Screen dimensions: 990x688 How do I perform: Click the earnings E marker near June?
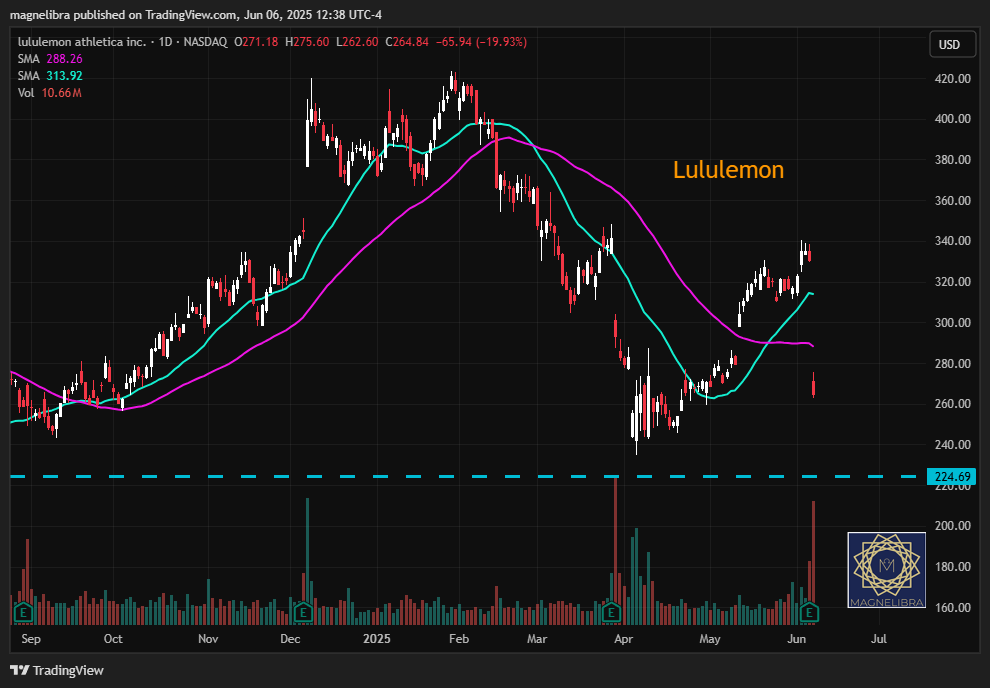(809, 612)
